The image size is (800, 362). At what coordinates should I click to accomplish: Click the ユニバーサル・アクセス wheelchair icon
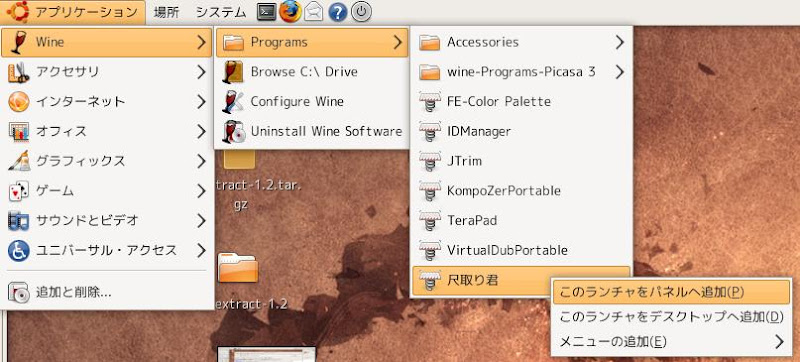click(18, 251)
